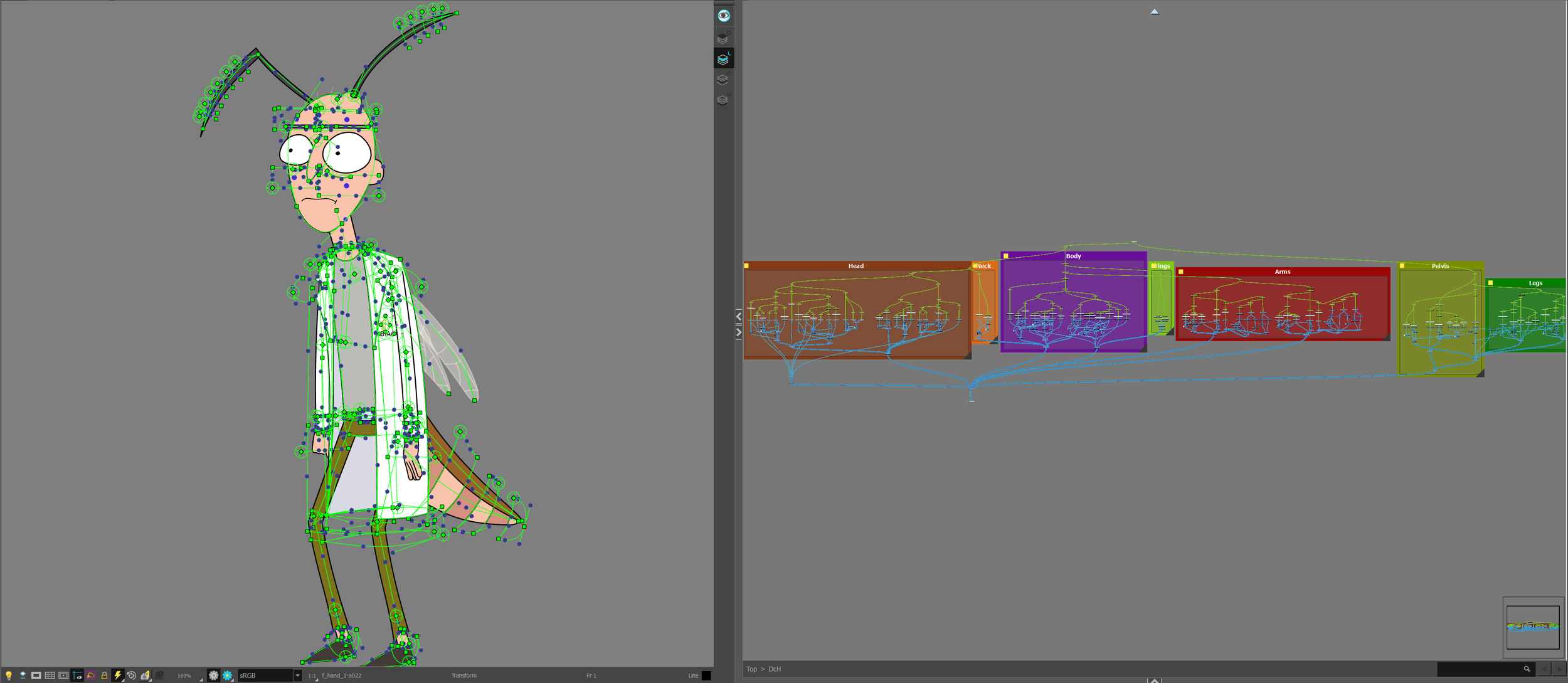Open the sRGB colour space dropdown arrow
This screenshot has width=1568, height=683.
point(297,675)
